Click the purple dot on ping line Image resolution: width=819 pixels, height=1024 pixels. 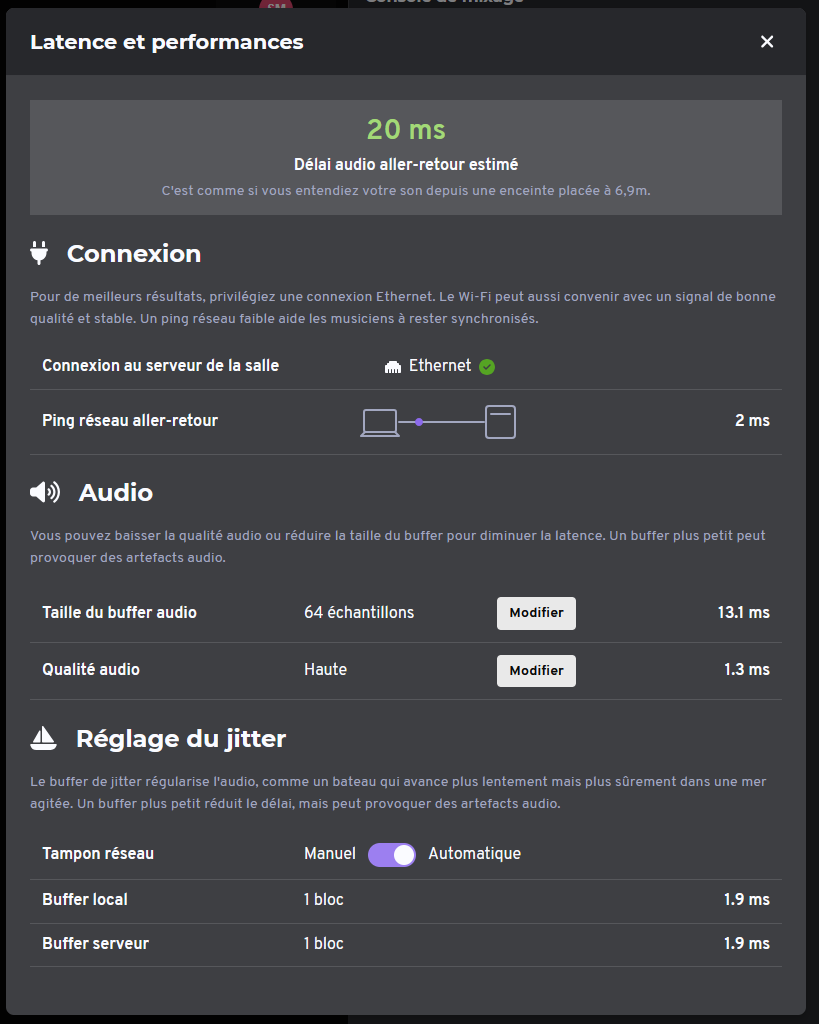(419, 423)
